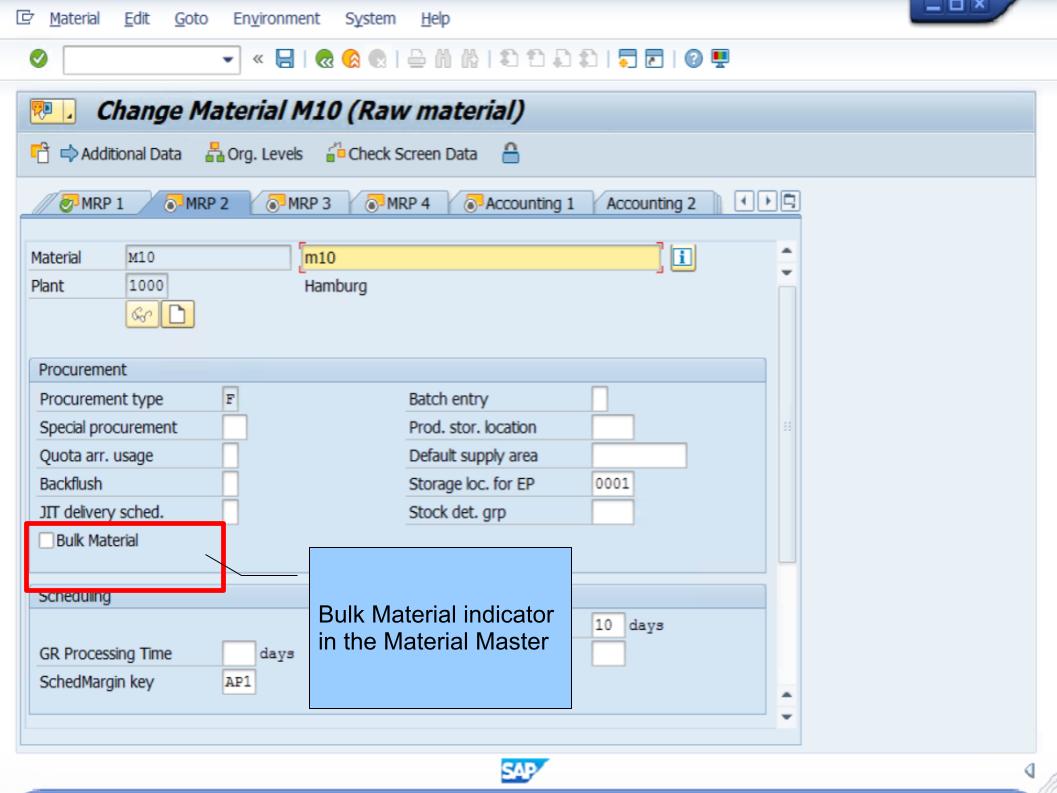Click the Find binoculars icon
Screen dimensions: 1057x793
pos(443,59)
